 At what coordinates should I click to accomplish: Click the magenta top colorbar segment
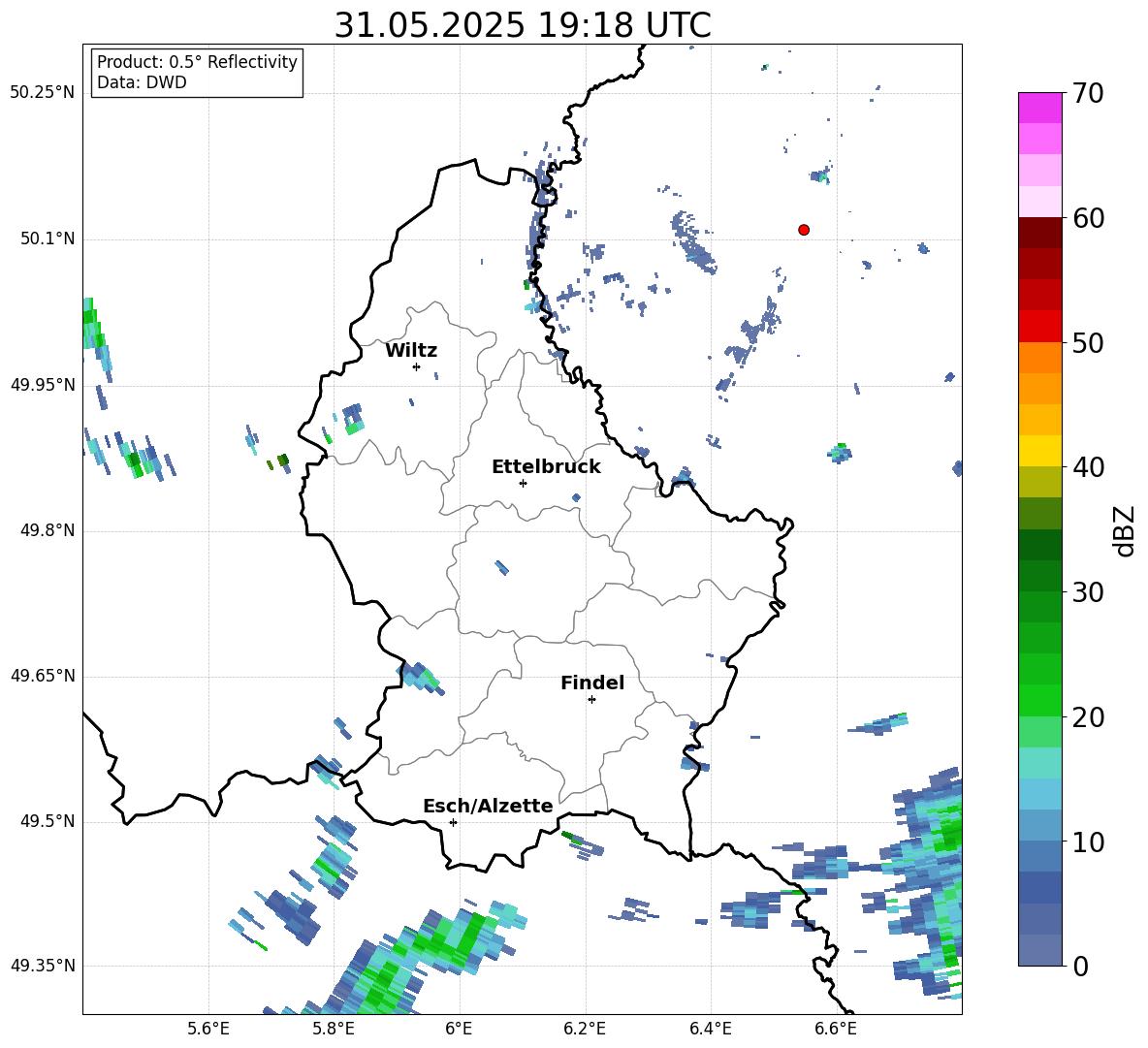click(1039, 108)
